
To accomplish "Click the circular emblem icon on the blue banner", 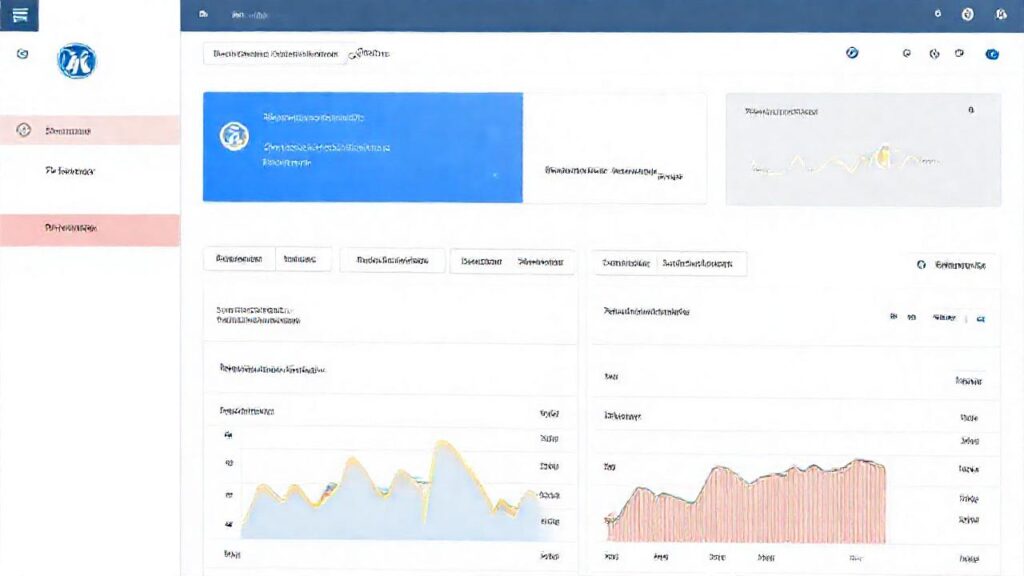I will pyautogui.click(x=234, y=136).
